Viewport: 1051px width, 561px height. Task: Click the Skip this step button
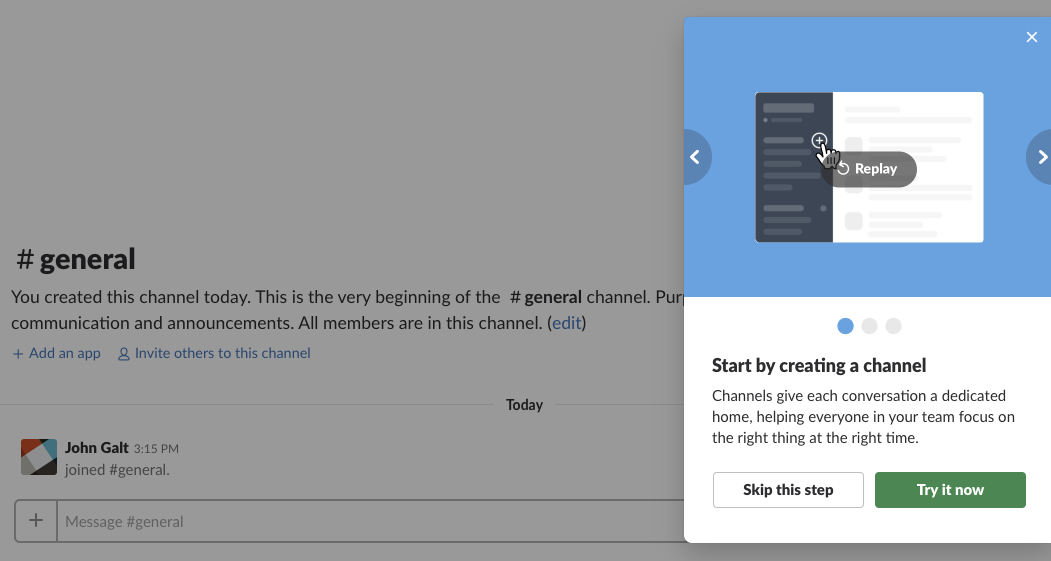(788, 490)
